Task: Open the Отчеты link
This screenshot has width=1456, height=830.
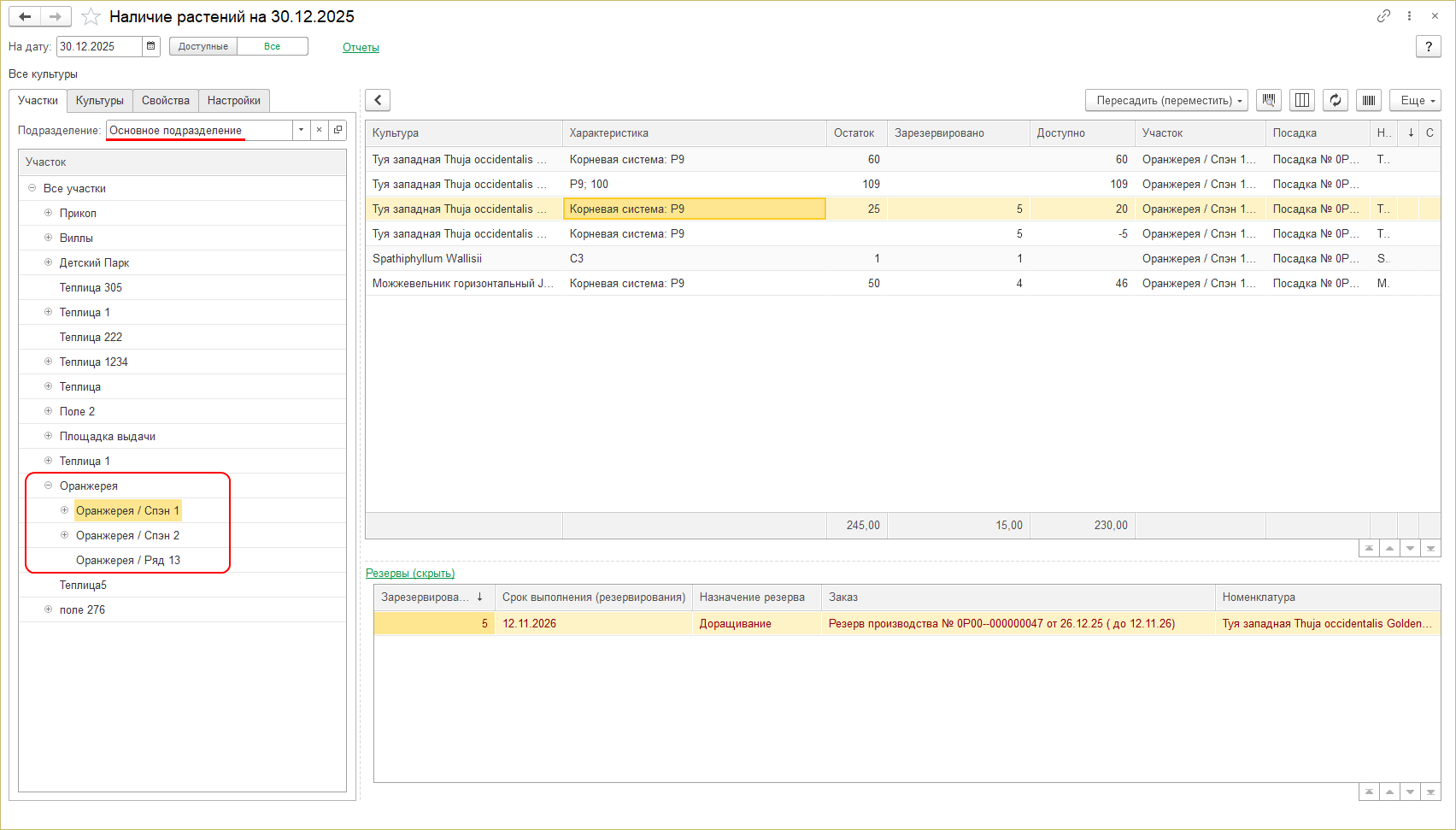Action: [361, 48]
